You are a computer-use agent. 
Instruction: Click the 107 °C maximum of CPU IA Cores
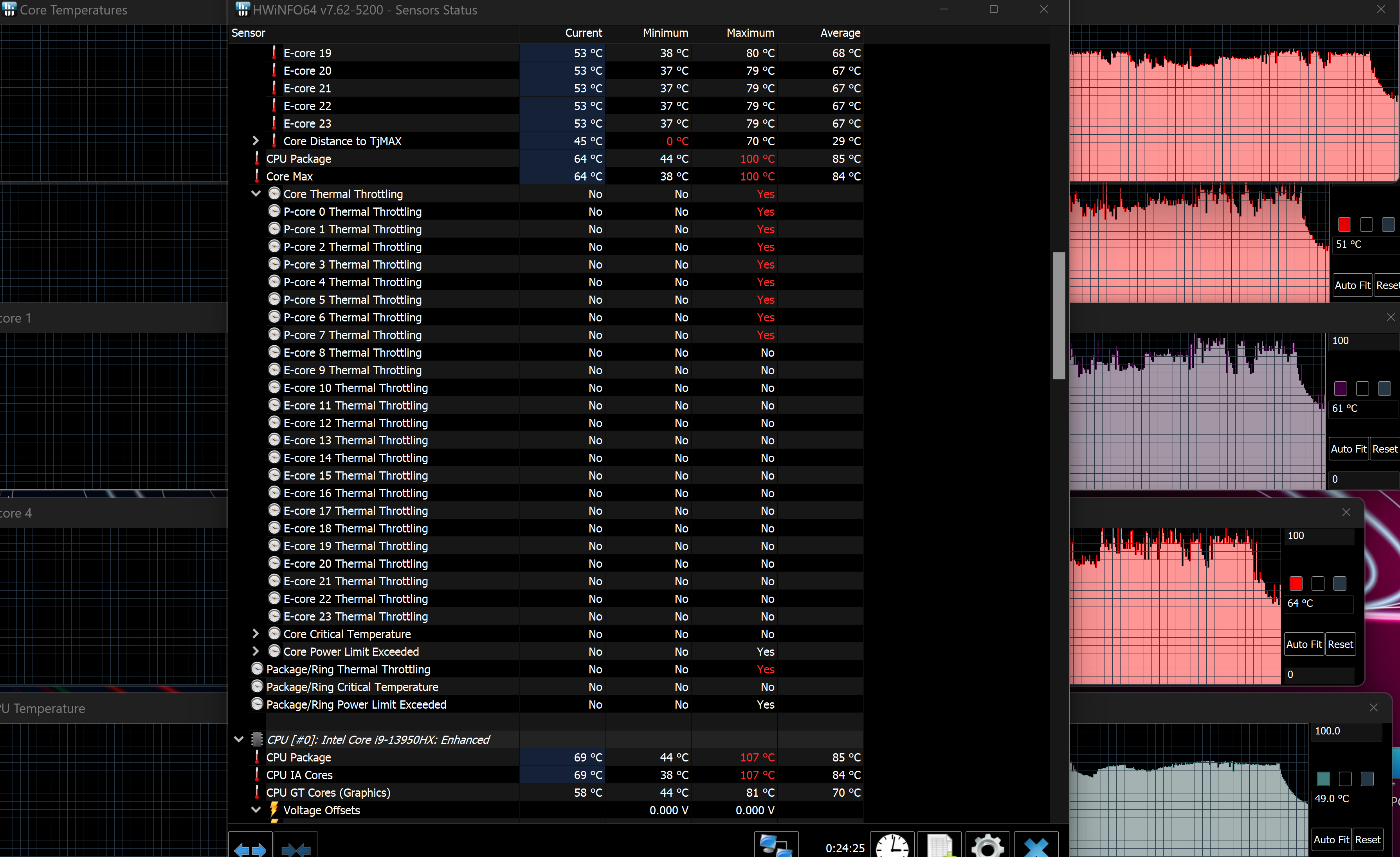(x=757, y=775)
